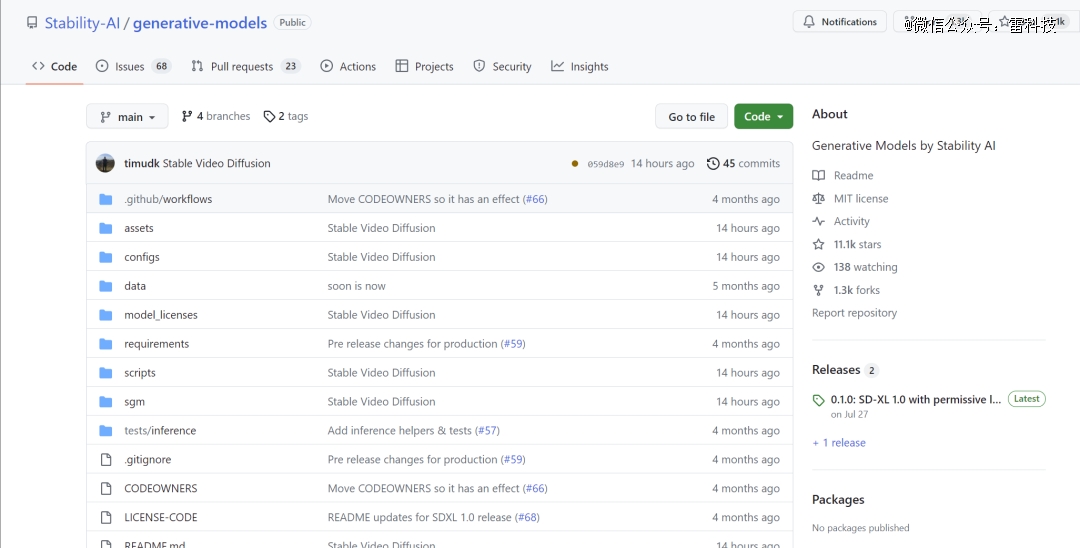Expand the green Code dropdown button
1080x548 pixels.
(763, 117)
